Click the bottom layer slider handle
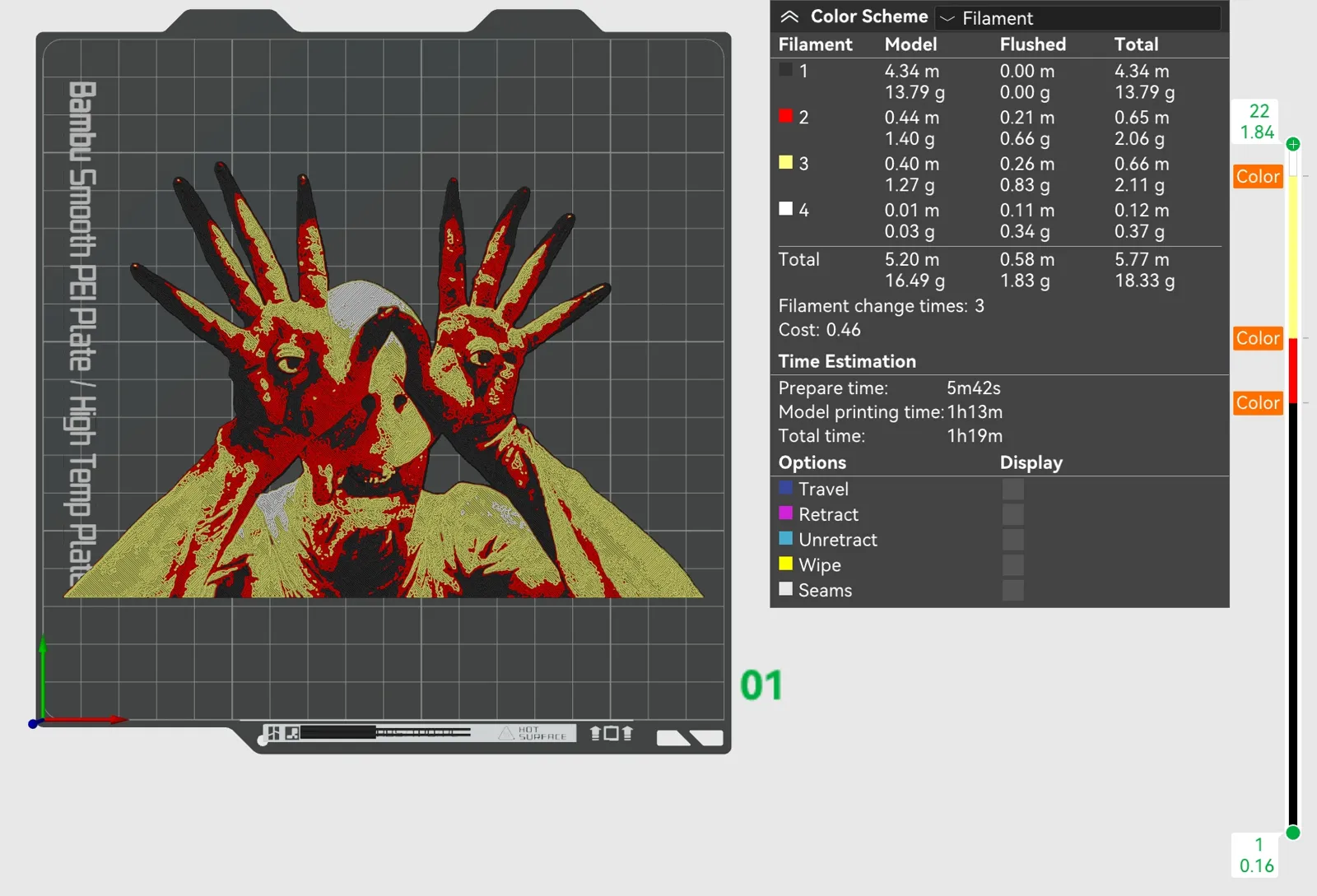Screen dimensions: 1317x896 [1293, 833]
